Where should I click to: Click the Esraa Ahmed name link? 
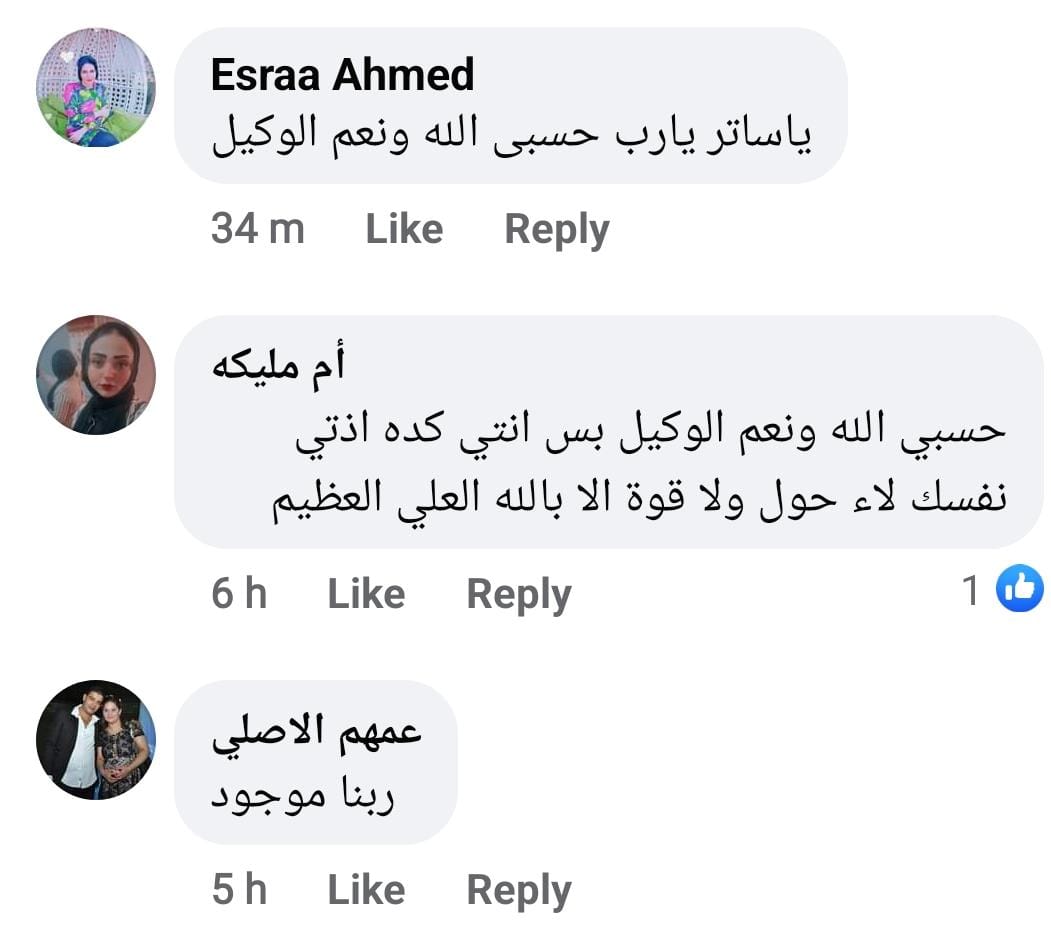pos(342,75)
